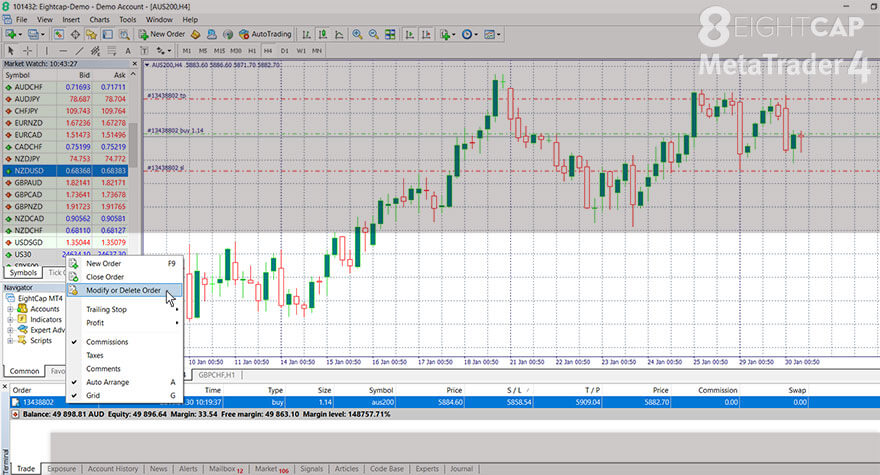Choose Close Order in context menu

tap(105, 277)
